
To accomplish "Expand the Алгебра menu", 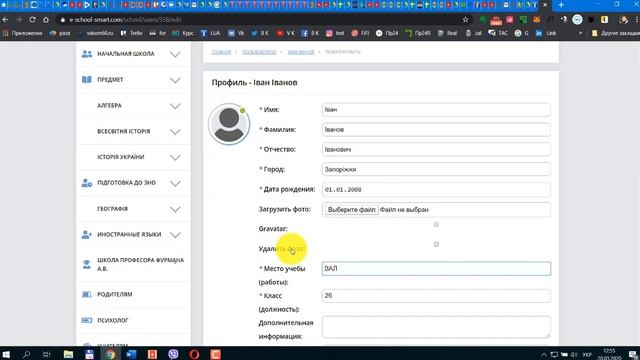I will tap(175, 106).
